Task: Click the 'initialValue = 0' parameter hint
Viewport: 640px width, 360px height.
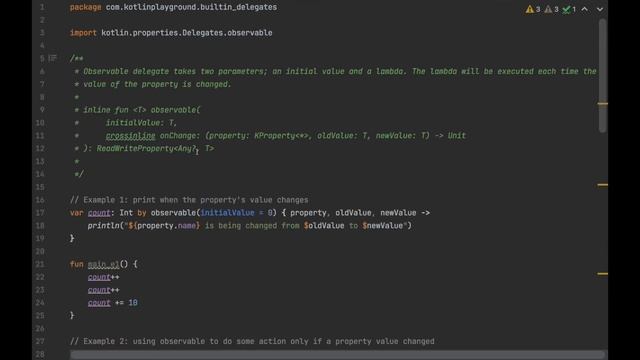Action: click(236, 213)
